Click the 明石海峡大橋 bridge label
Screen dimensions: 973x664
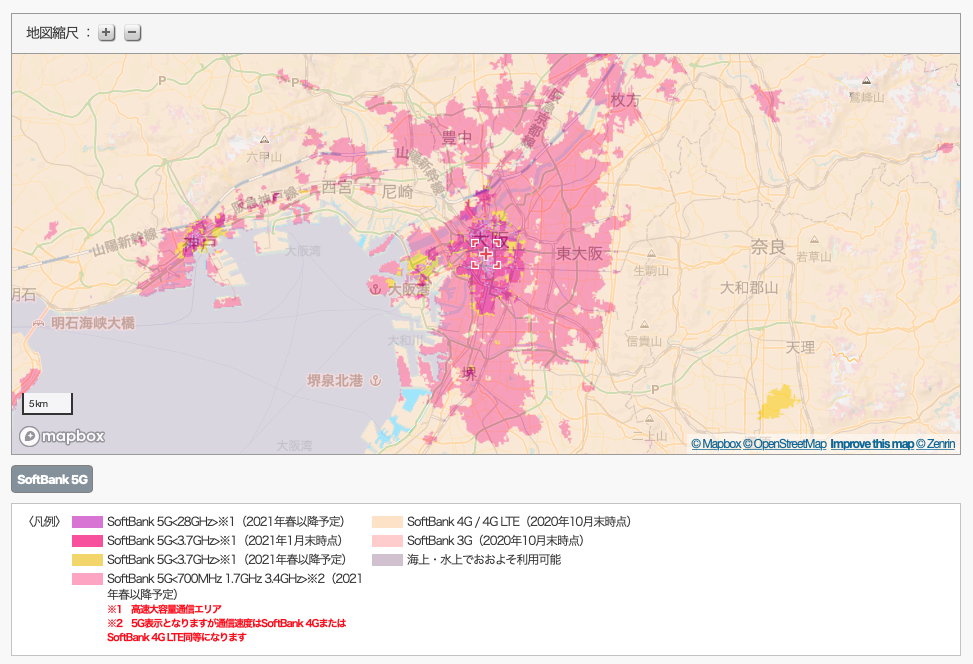coord(93,323)
